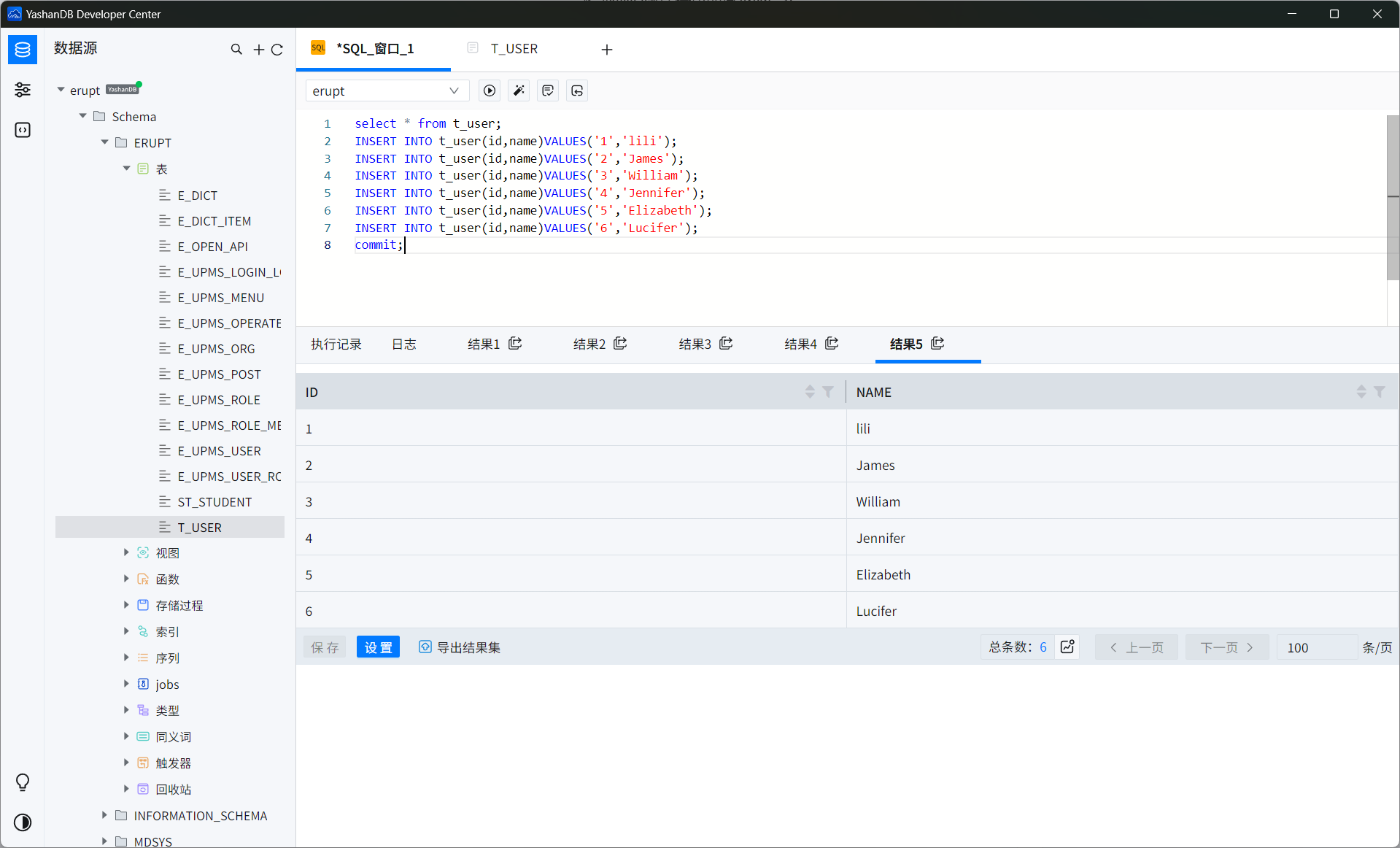Format the SQL using the magic wand icon
1400x848 pixels.
(518, 90)
